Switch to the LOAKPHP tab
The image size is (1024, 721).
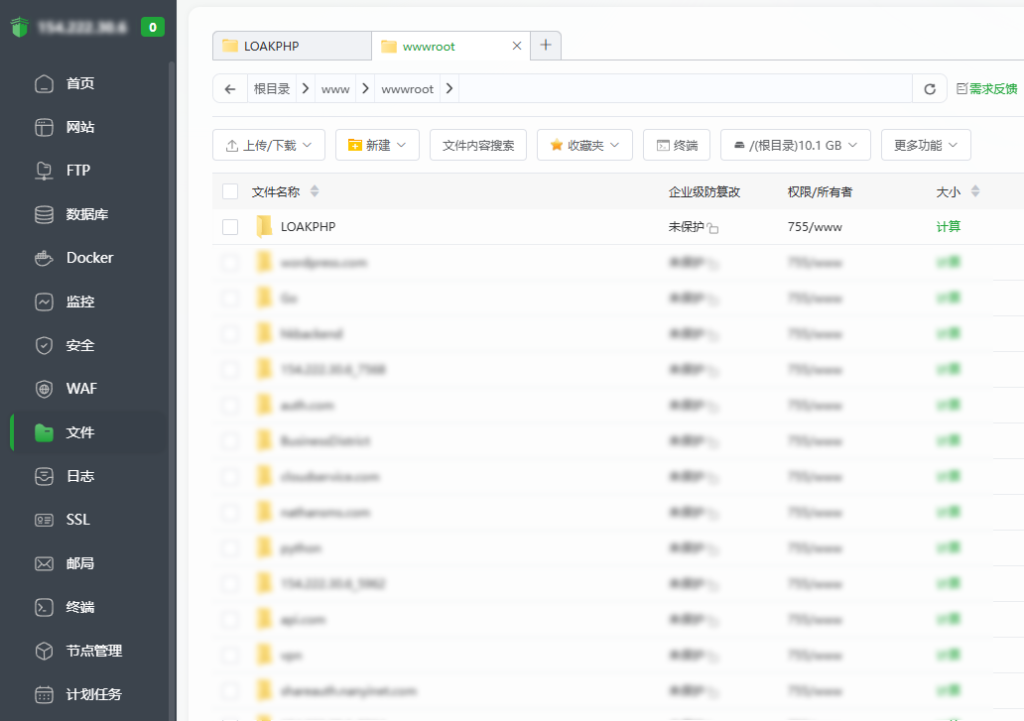coord(292,46)
